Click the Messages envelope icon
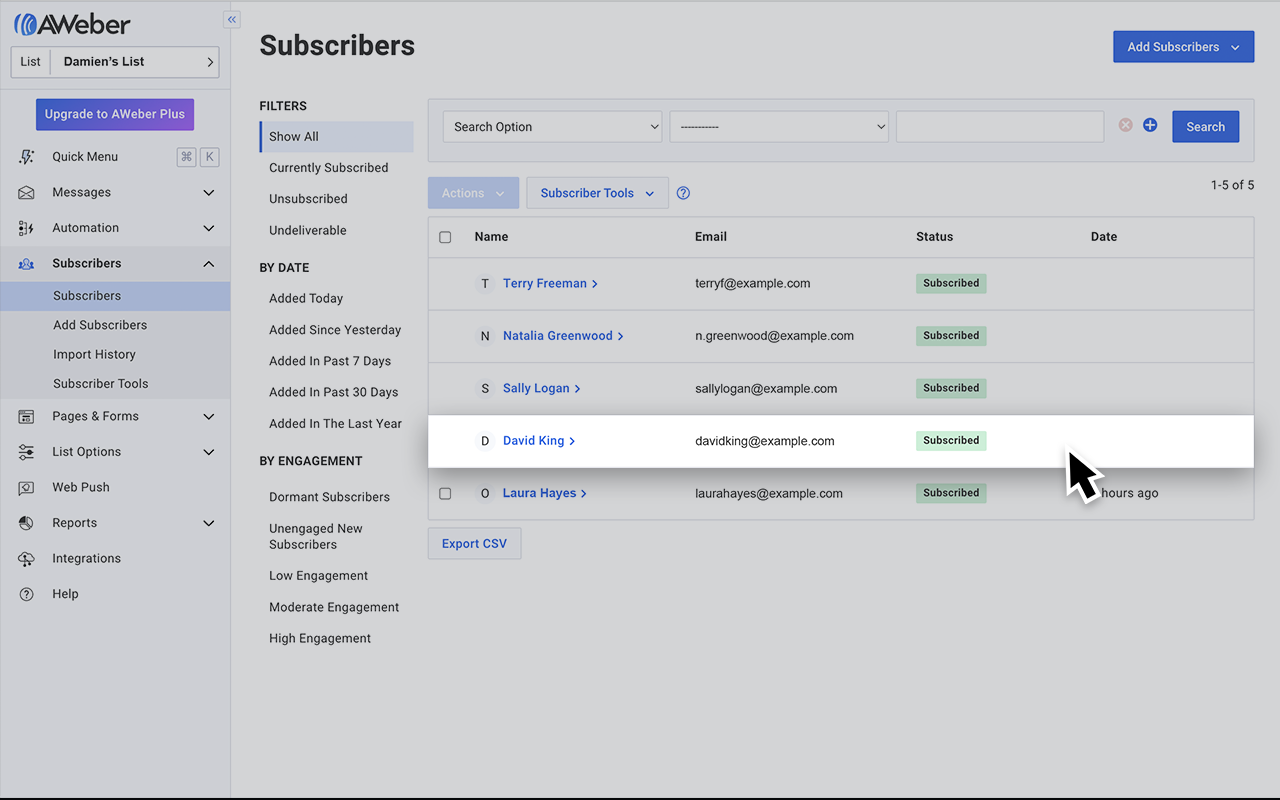This screenshot has width=1280, height=800. [27, 193]
